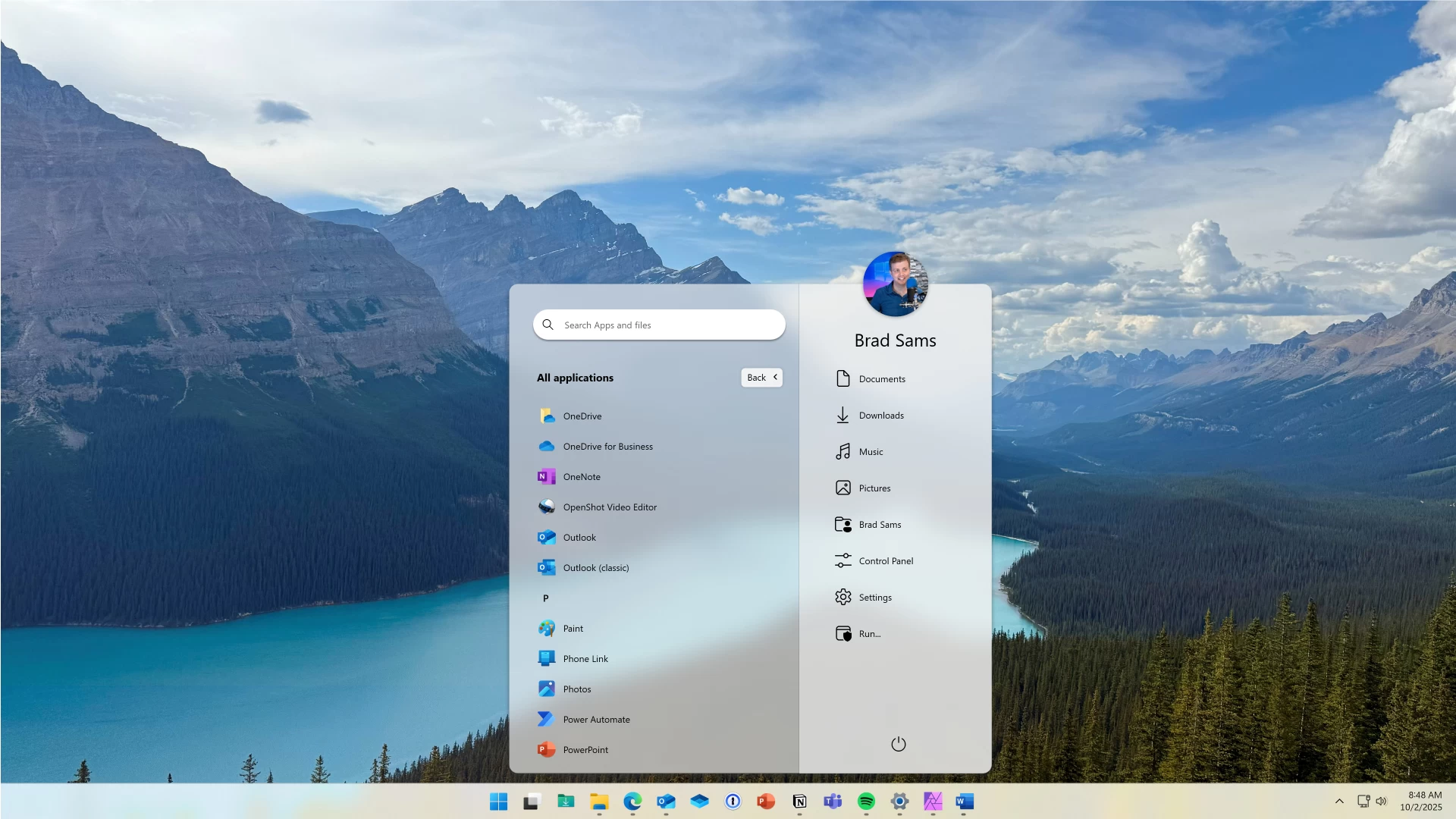The image size is (1456, 819).
Task: Open Run... from the Start sidebar
Action: tap(869, 633)
